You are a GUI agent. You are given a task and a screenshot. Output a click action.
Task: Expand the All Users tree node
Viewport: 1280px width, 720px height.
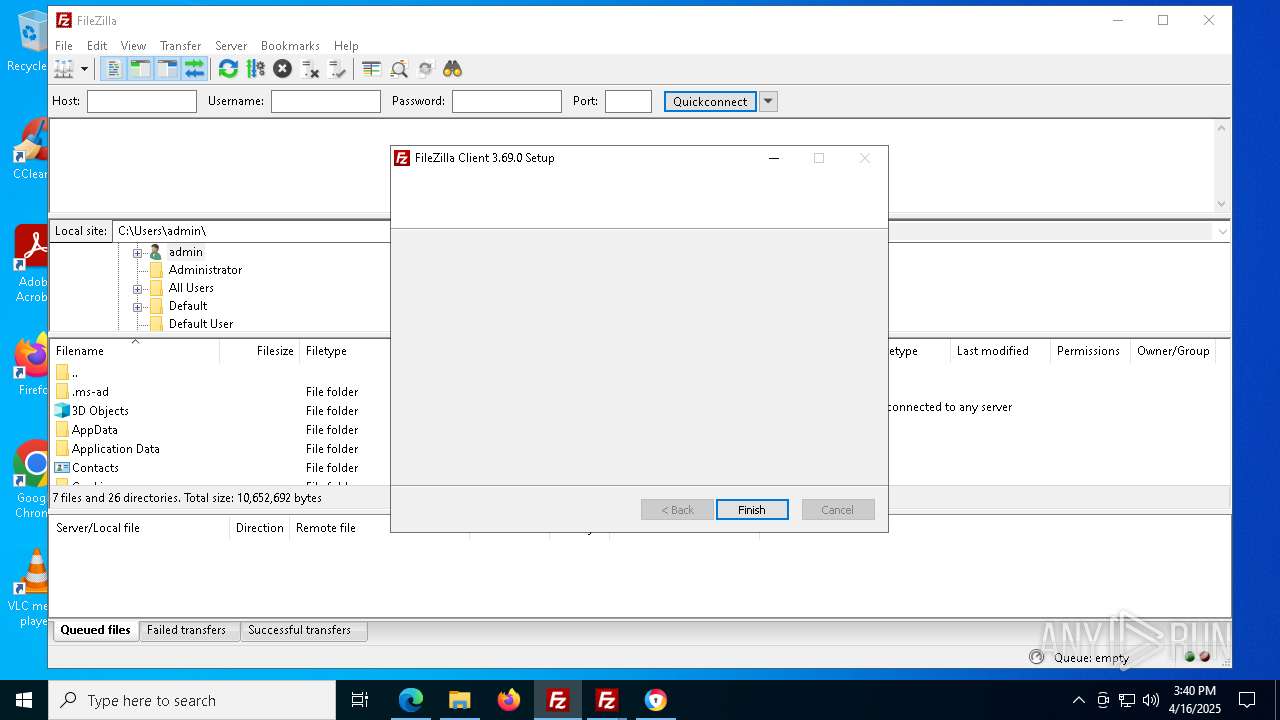point(138,288)
